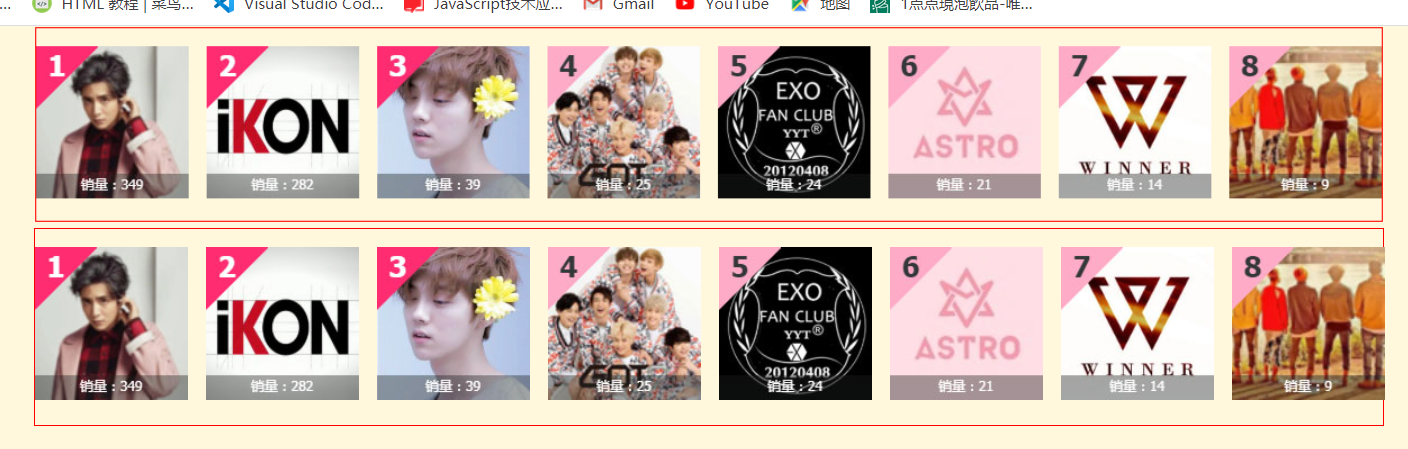Click top row flower-hair portrait ranked 3

coord(453,122)
